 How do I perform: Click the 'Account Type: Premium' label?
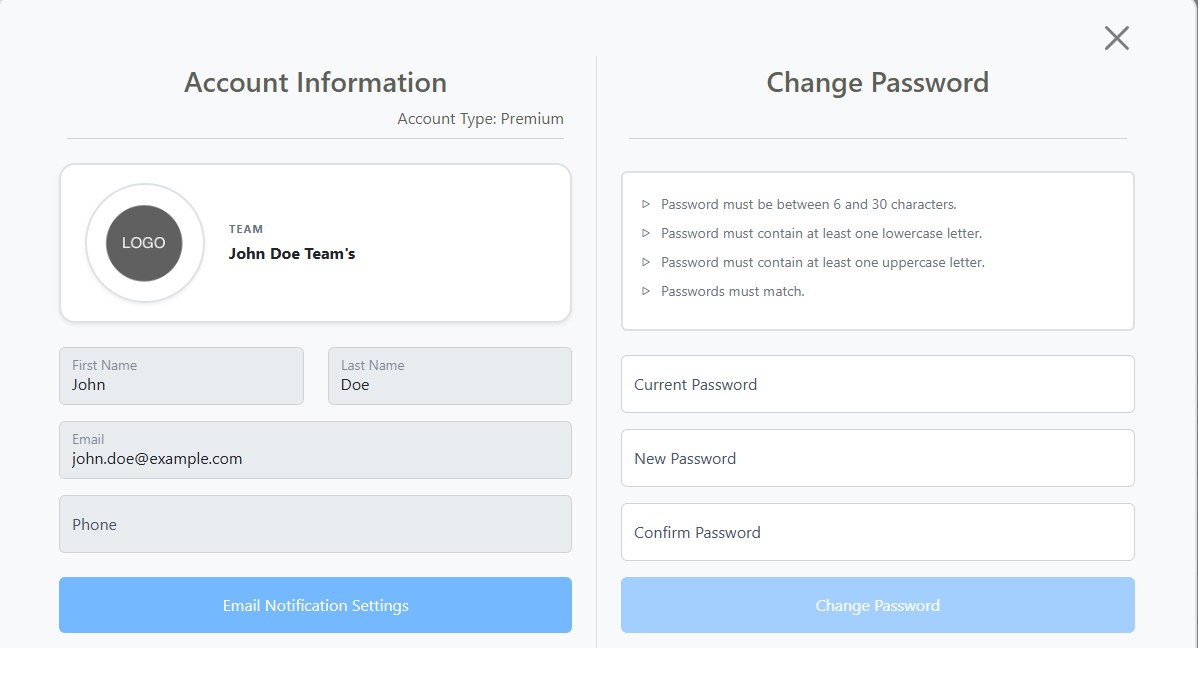point(480,119)
